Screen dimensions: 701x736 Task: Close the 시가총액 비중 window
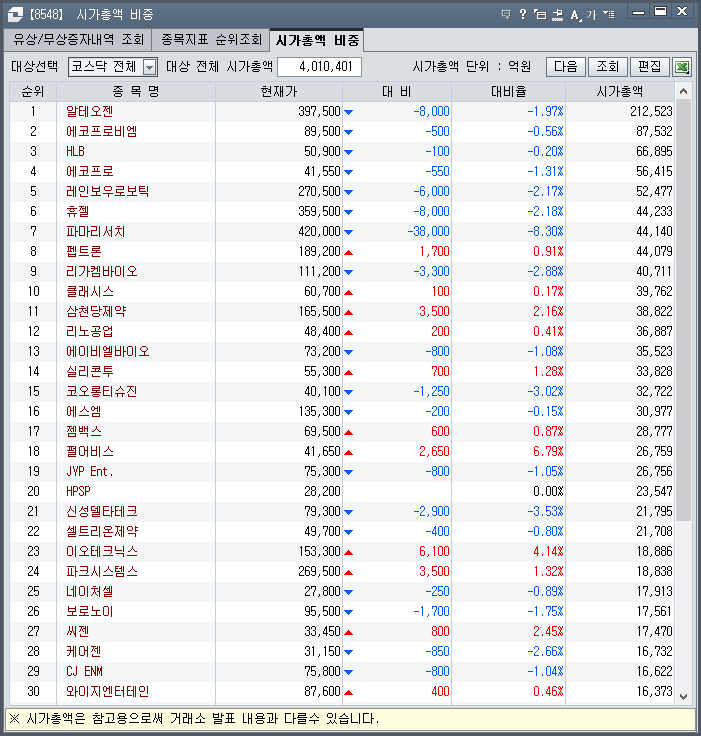coord(682,12)
